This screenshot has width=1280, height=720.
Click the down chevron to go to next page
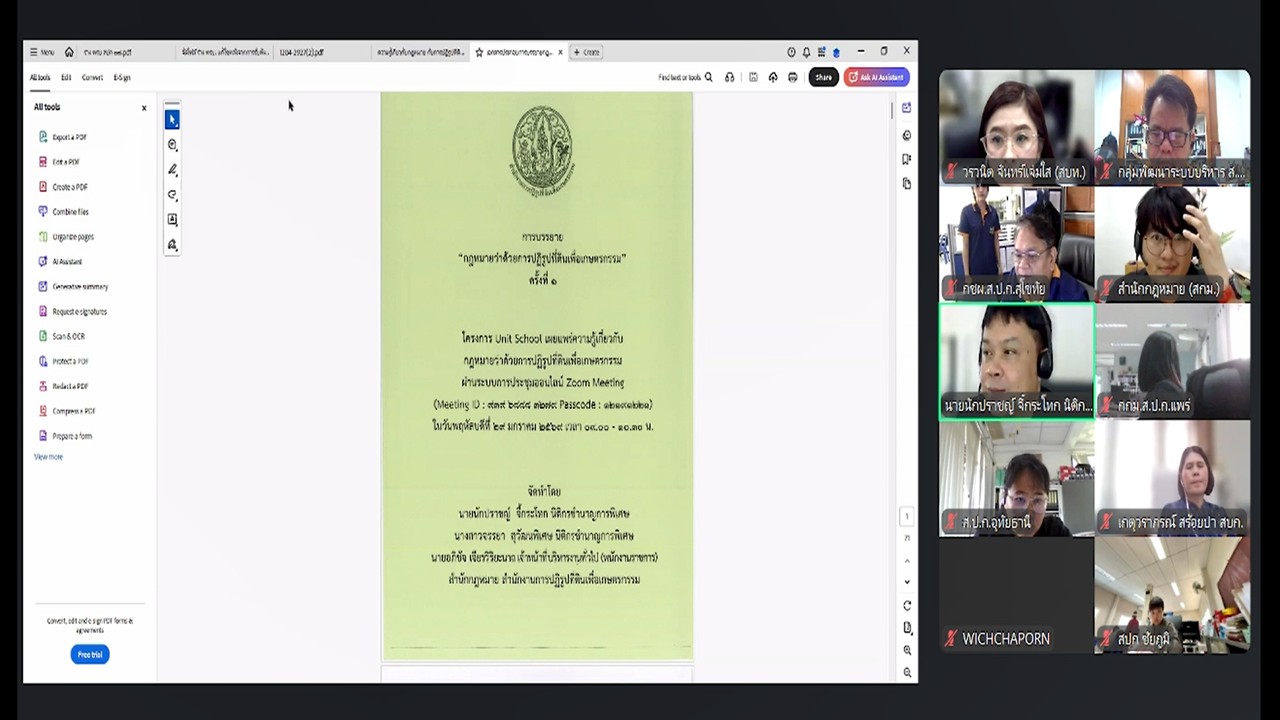pyautogui.click(x=906, y=580)
